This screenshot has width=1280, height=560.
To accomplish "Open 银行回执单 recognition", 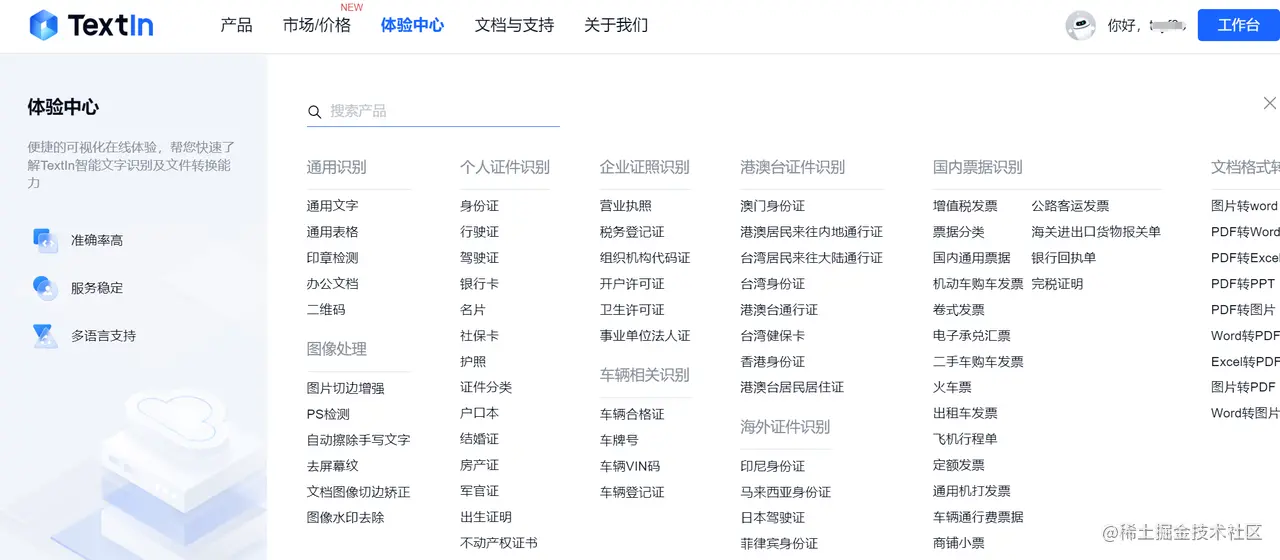I will (x=1063, y=258).
